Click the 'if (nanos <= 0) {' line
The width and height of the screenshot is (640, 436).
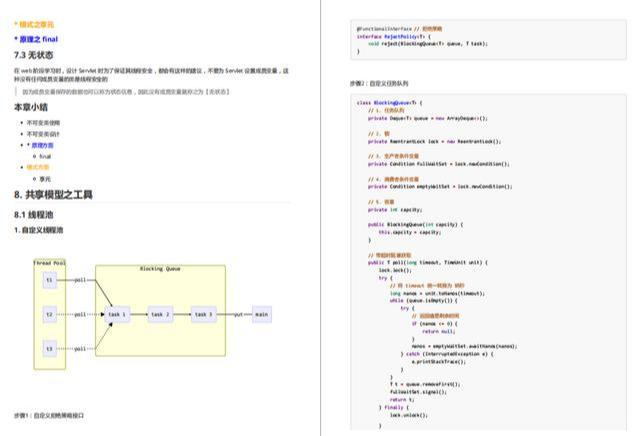[x=434, y=323]
